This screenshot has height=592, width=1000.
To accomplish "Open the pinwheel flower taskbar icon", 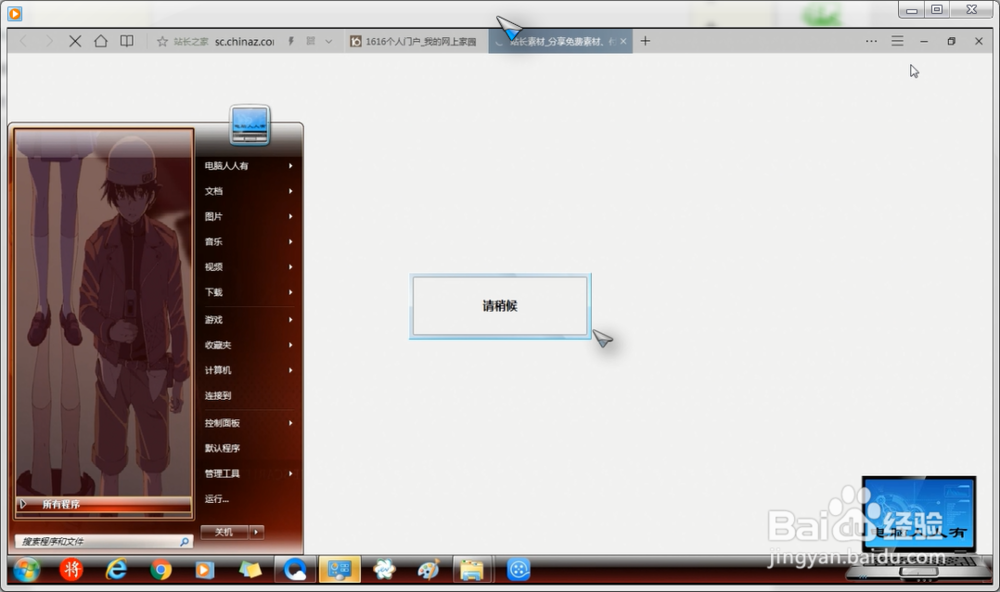I will click(x=384, y=569).
